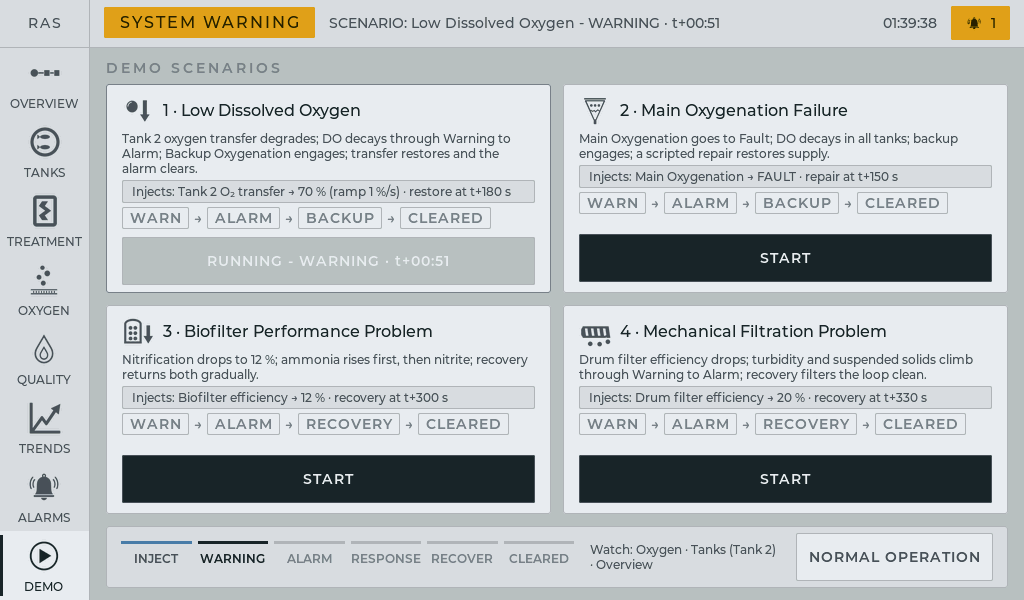The height and width of the screenshot is (600, 1024).
Task: Select the Response phase step
Action: 386,553
